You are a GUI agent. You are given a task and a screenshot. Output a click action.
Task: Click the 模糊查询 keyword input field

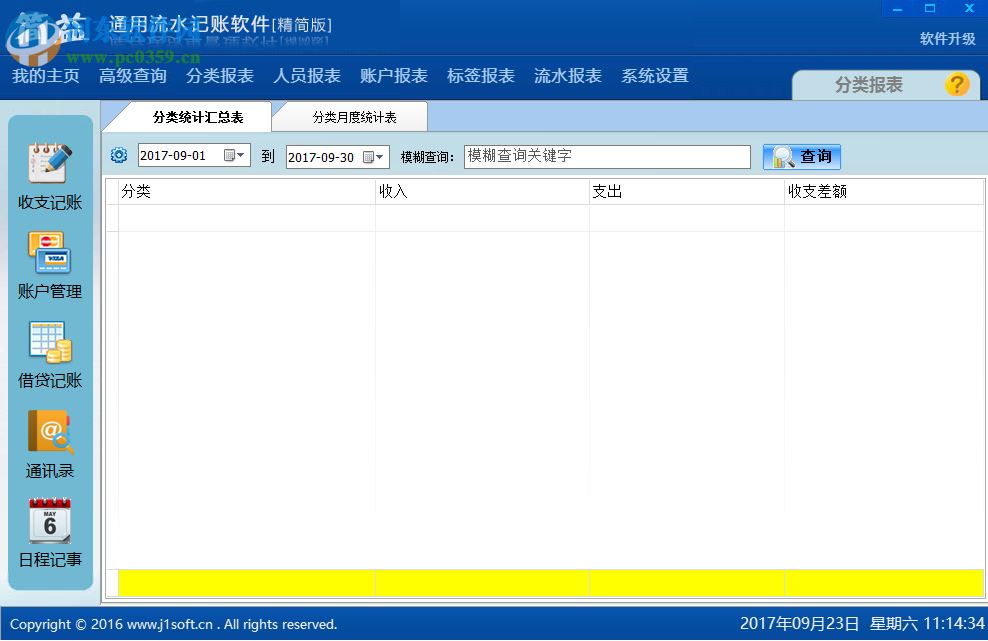point(607,156)
